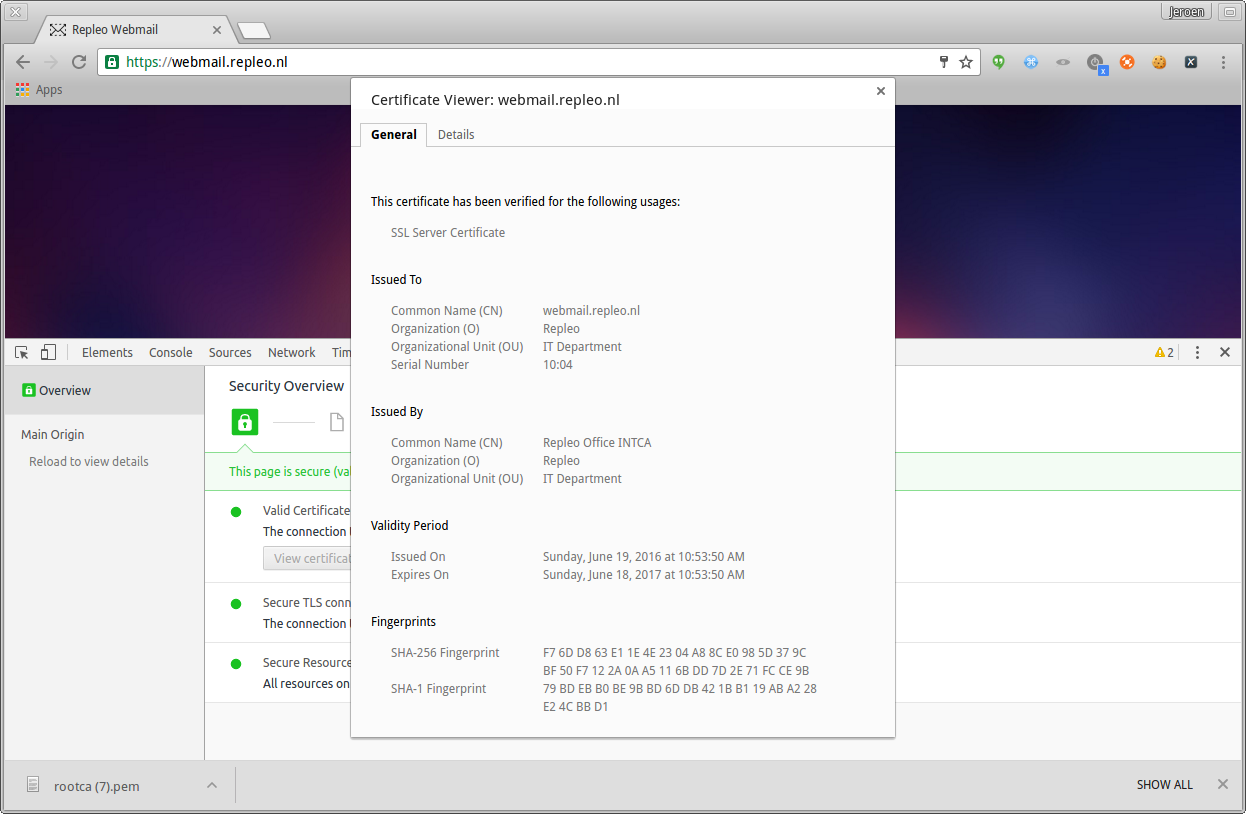
Task: Click the green padlock in address bar
Action: (x=112, y=62)
